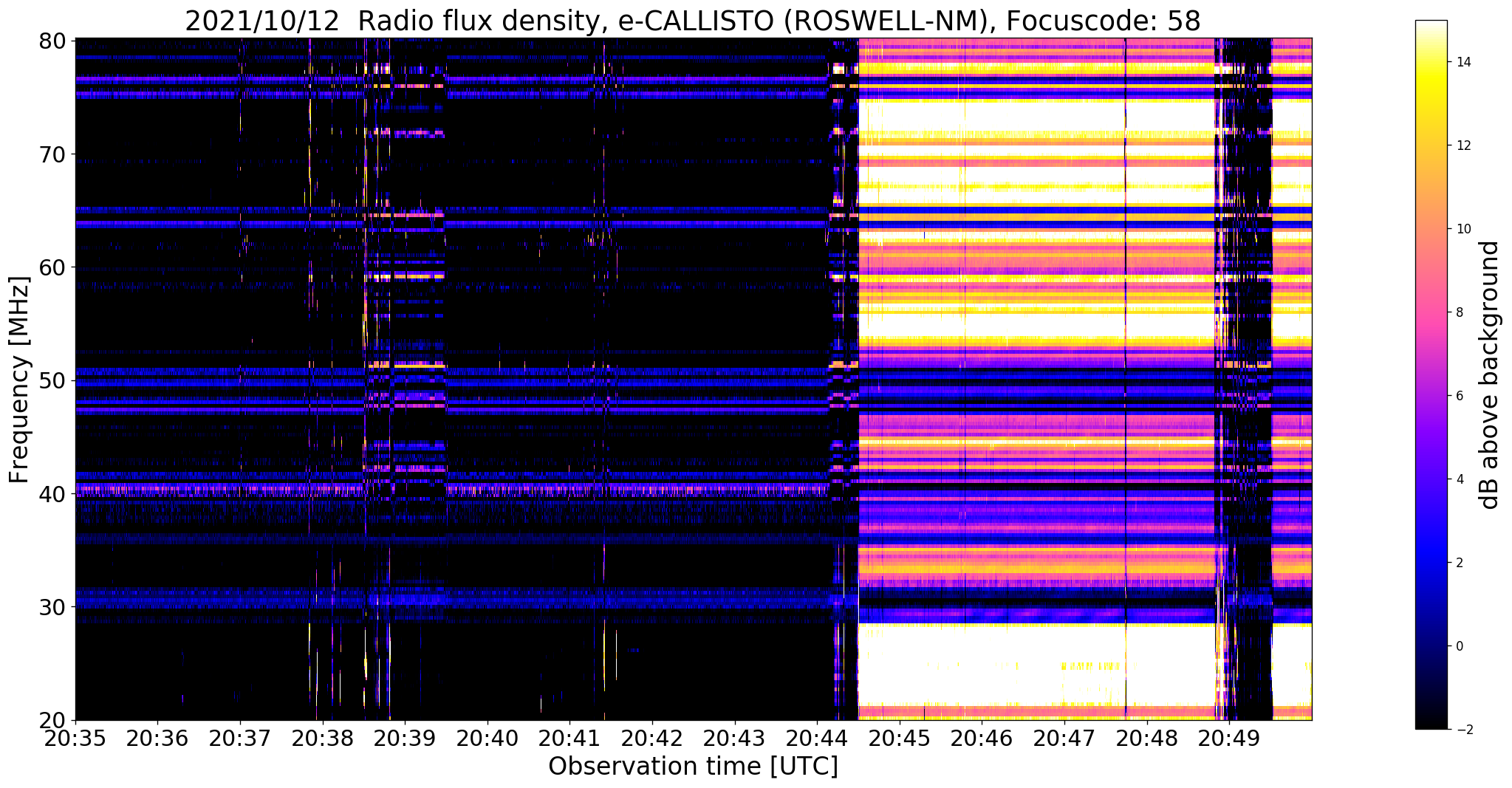Click the 20:45 time tick label
Screen dimensions: 1512x788
[x=899, y=737]
